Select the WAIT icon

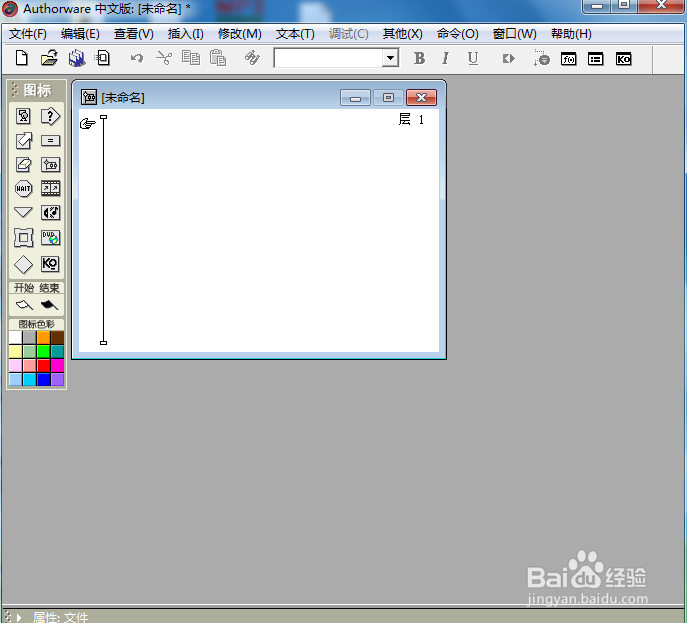point(23,189)
